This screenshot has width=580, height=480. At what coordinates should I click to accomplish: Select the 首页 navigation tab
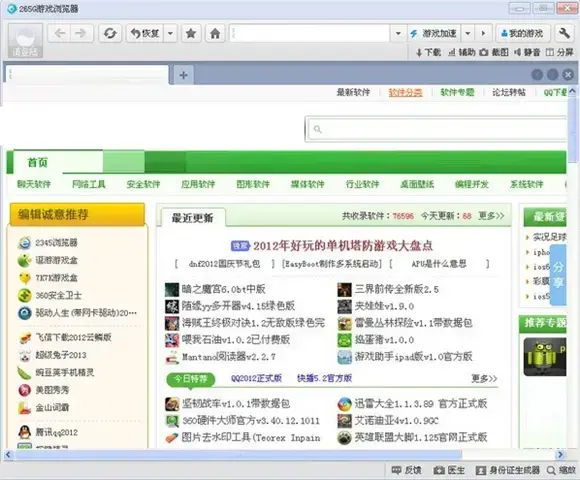pos(38,162)
